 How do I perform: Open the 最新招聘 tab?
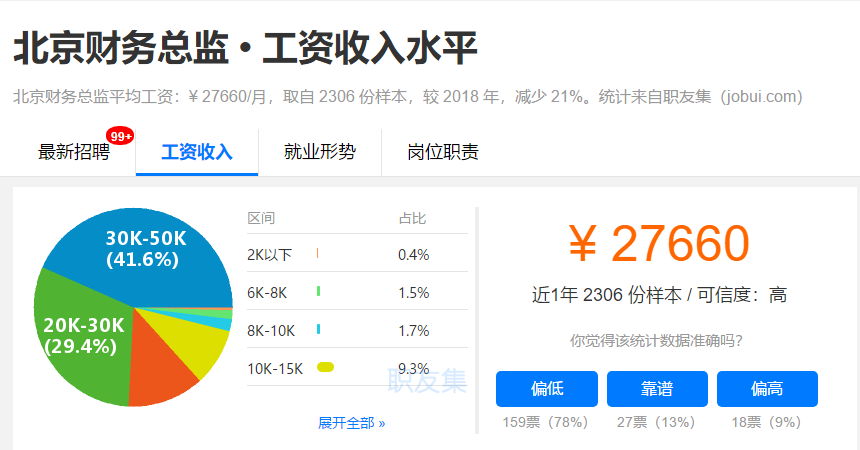pos(74,152)
